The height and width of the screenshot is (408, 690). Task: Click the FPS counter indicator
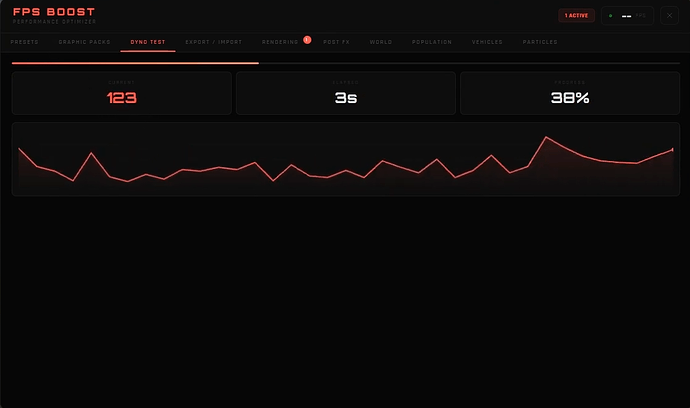point(628,16)
